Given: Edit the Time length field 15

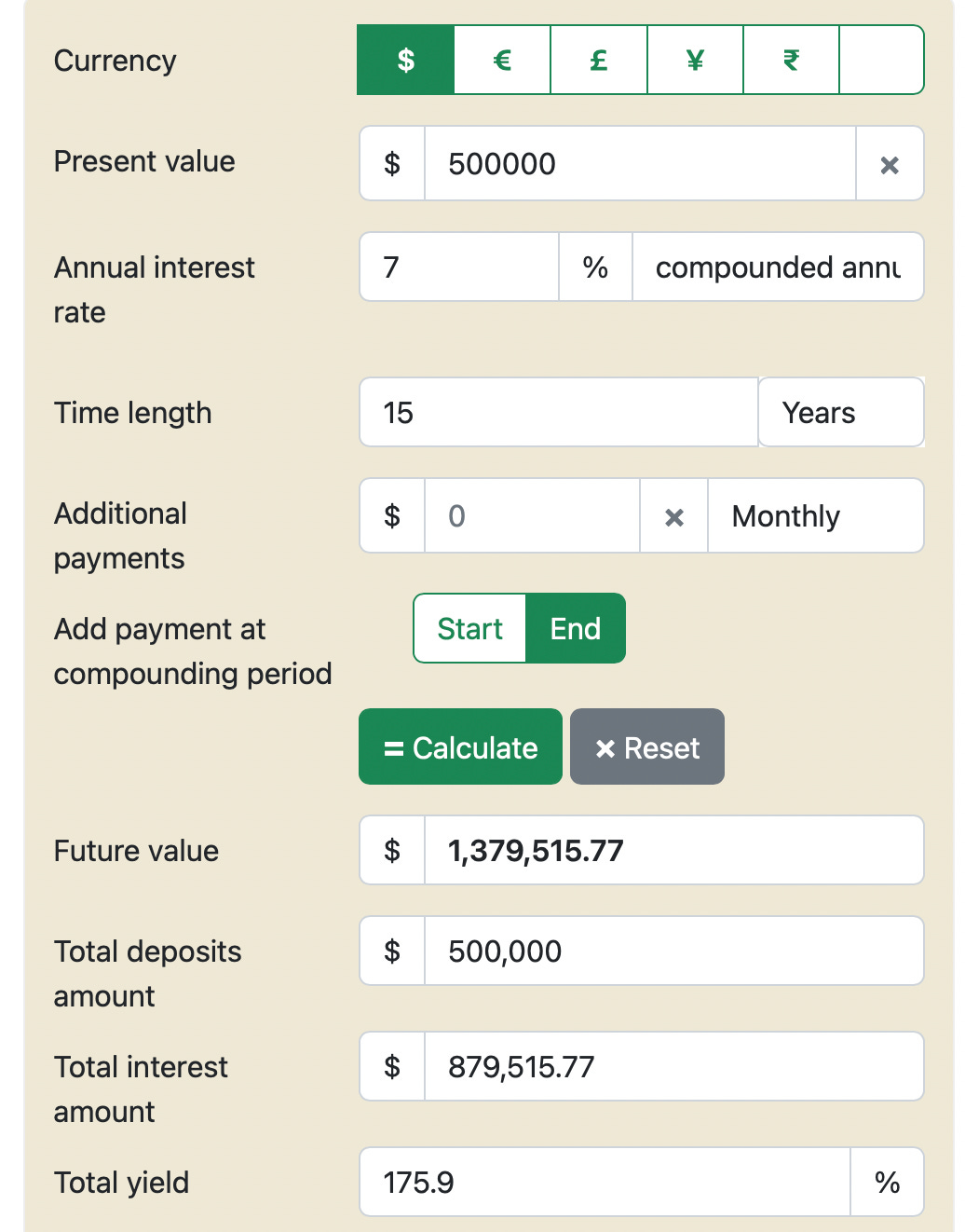Looking at the screenshot, I should (x=559, y=413).
